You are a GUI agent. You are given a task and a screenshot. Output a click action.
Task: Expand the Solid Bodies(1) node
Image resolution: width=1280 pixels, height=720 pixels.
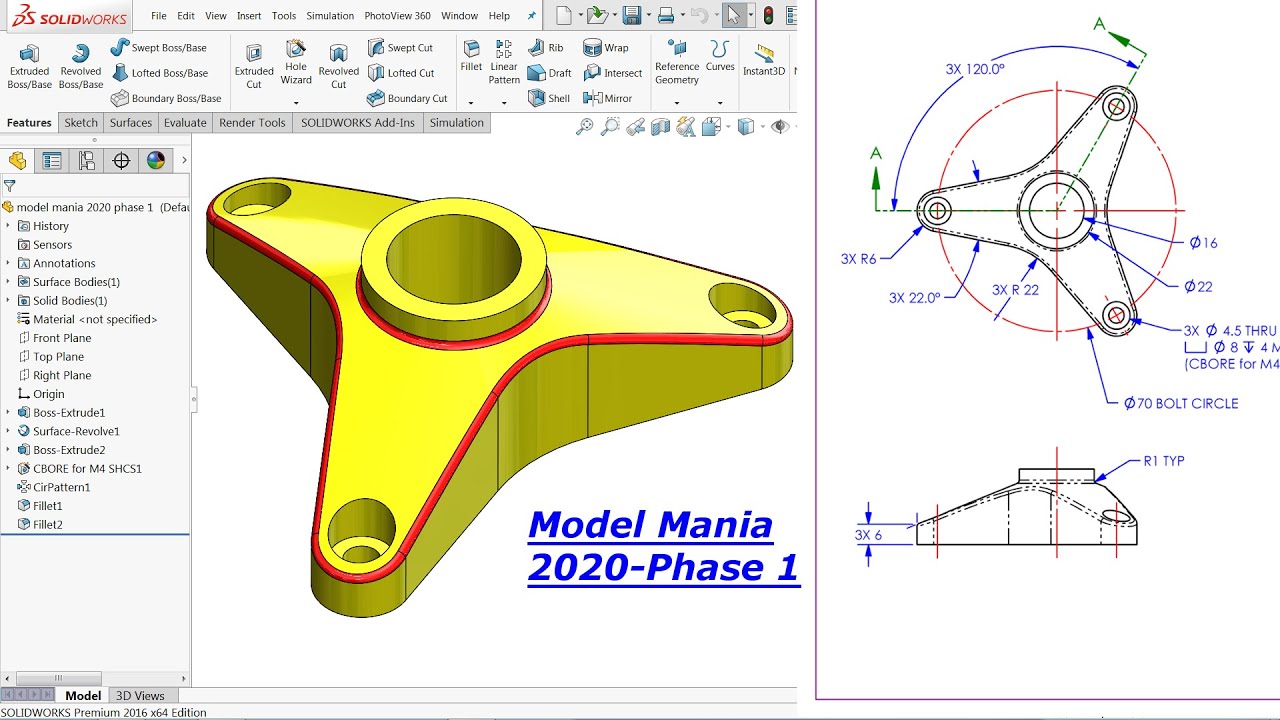pos(8,301)
